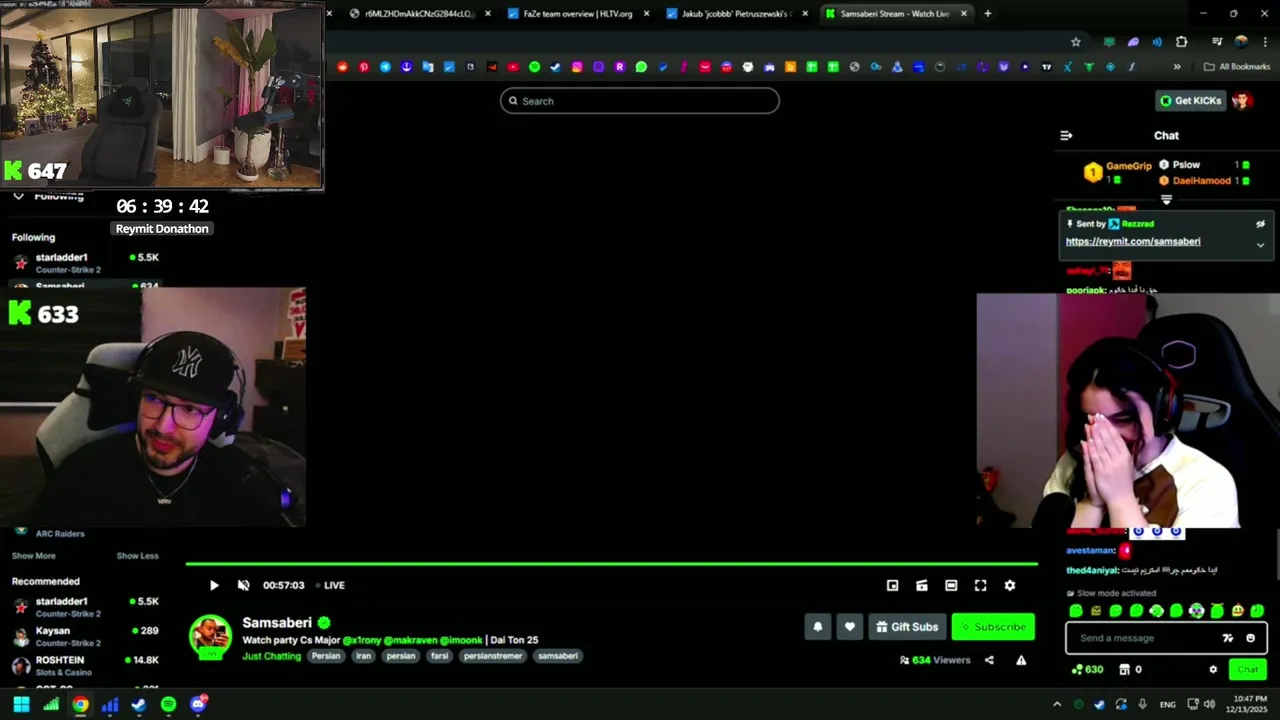Screen dimensions: 1280x720
Task: Expand the pinned message chevron
Action: (x=1260, y=245)
